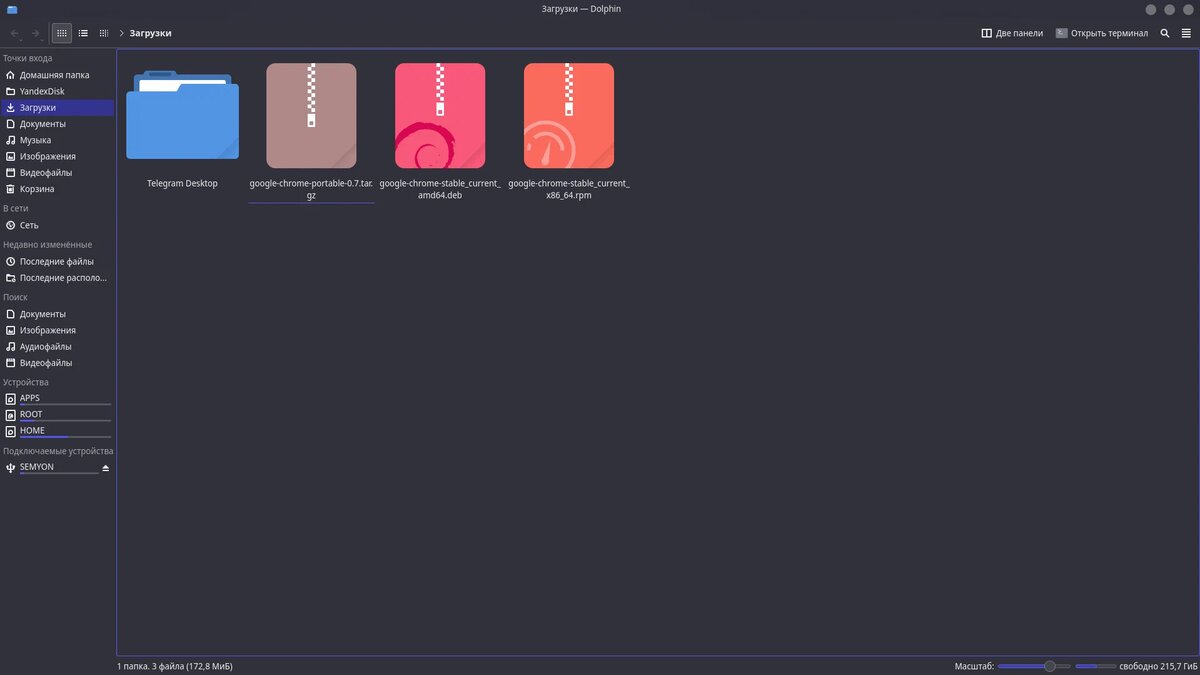Screen dimensions: 1200x675
Task: Click the "В сети" section header
Action: (x=15, y=208)
